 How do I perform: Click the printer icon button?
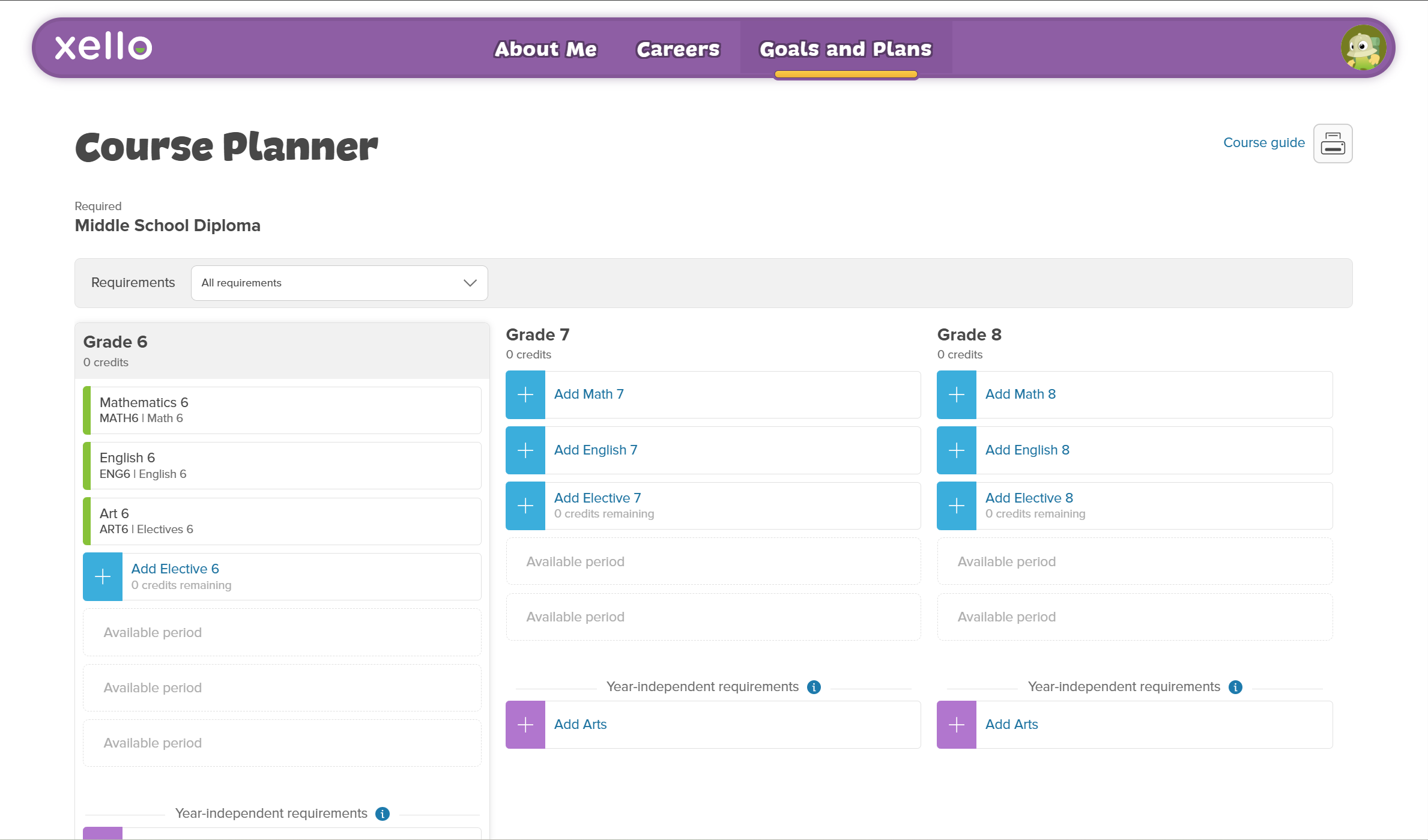click(x=1332, y=144)
